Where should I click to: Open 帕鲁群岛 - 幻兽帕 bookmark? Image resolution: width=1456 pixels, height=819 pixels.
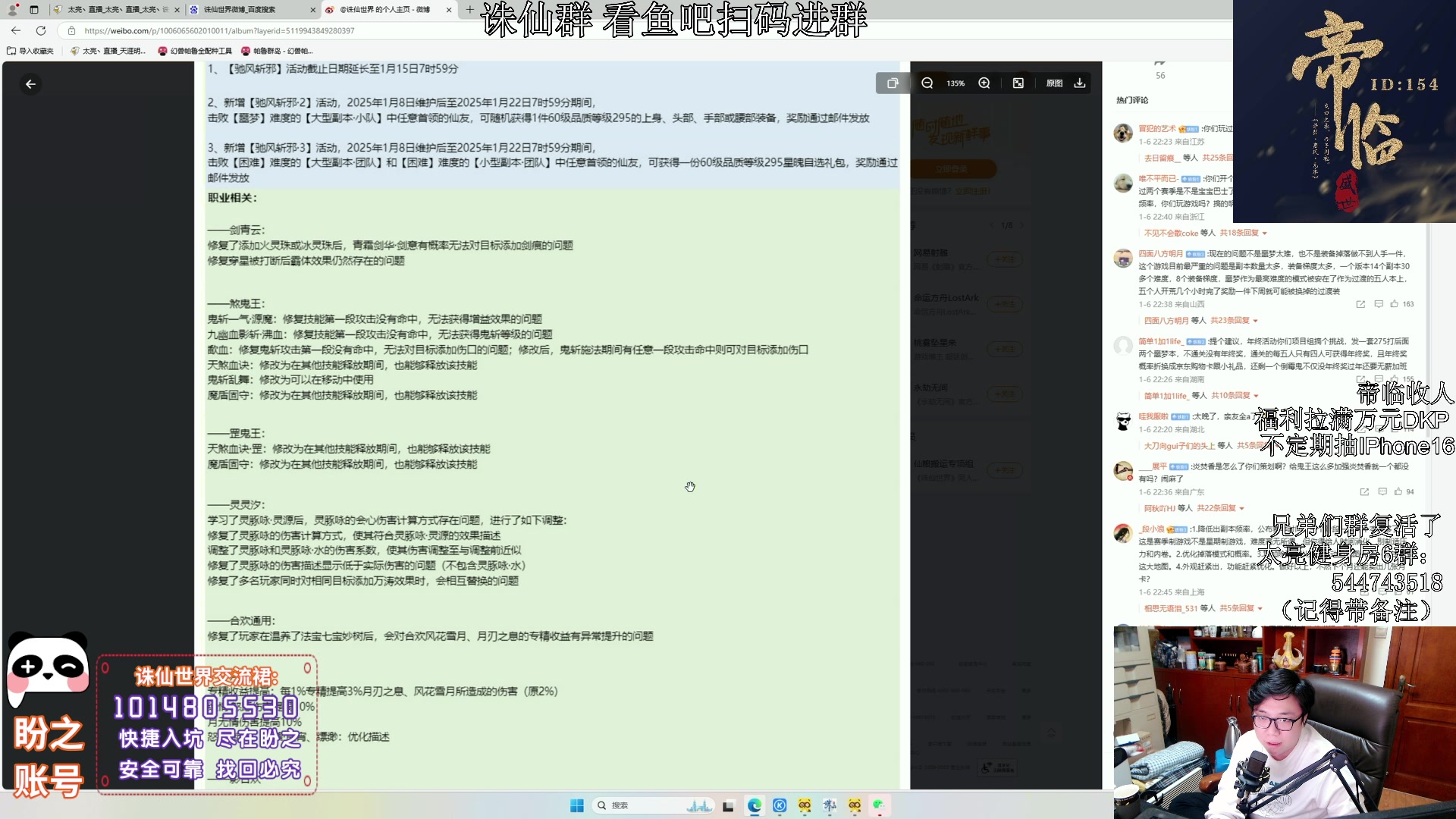277,51
